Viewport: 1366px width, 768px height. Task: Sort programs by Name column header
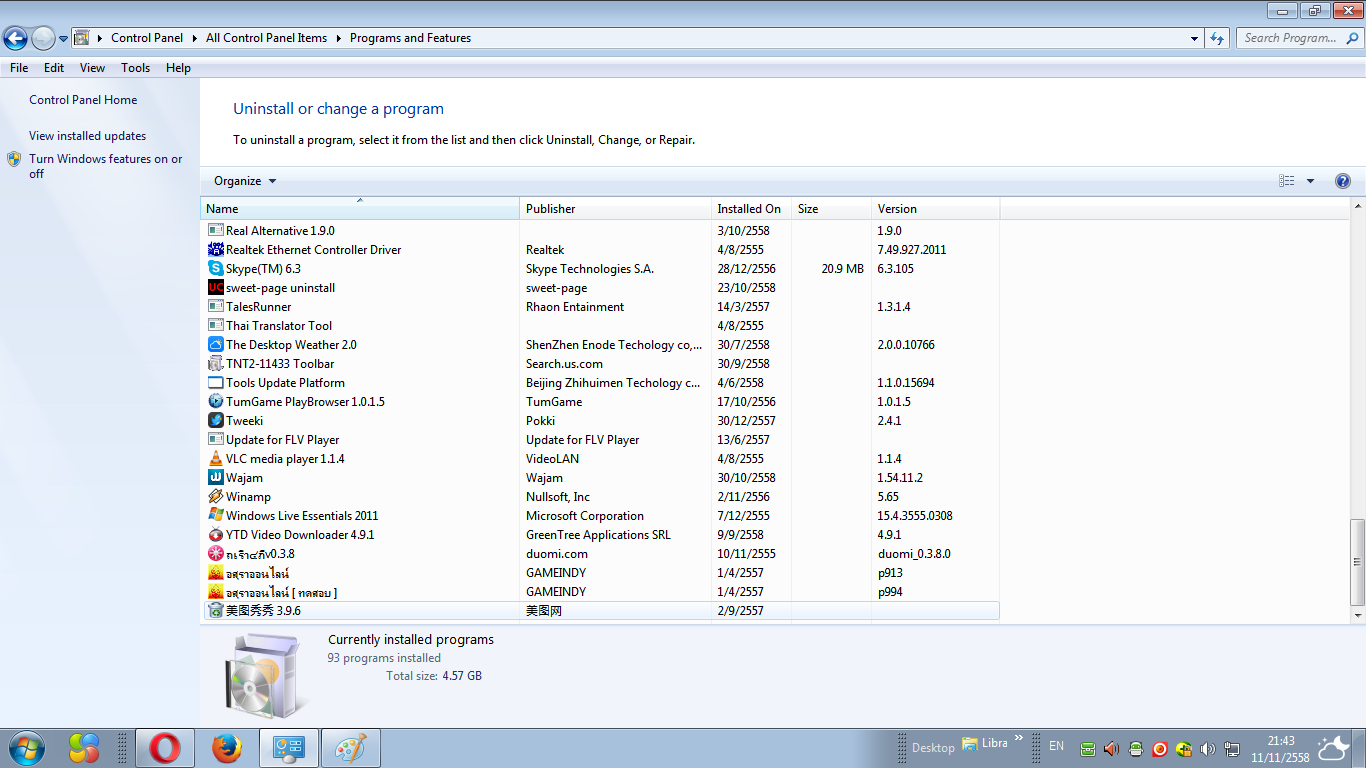360,209
